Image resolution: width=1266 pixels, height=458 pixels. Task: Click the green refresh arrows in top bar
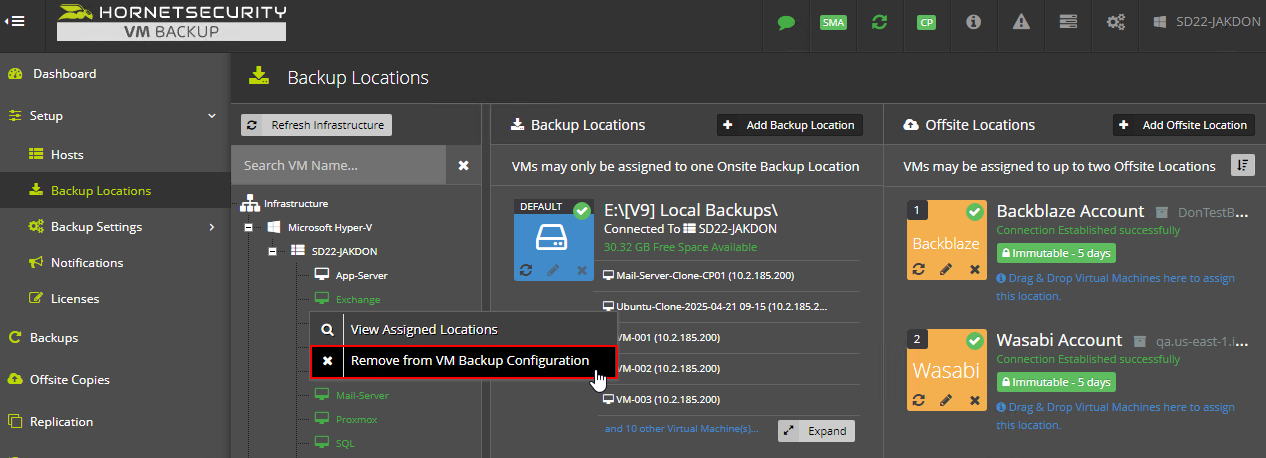880,22
